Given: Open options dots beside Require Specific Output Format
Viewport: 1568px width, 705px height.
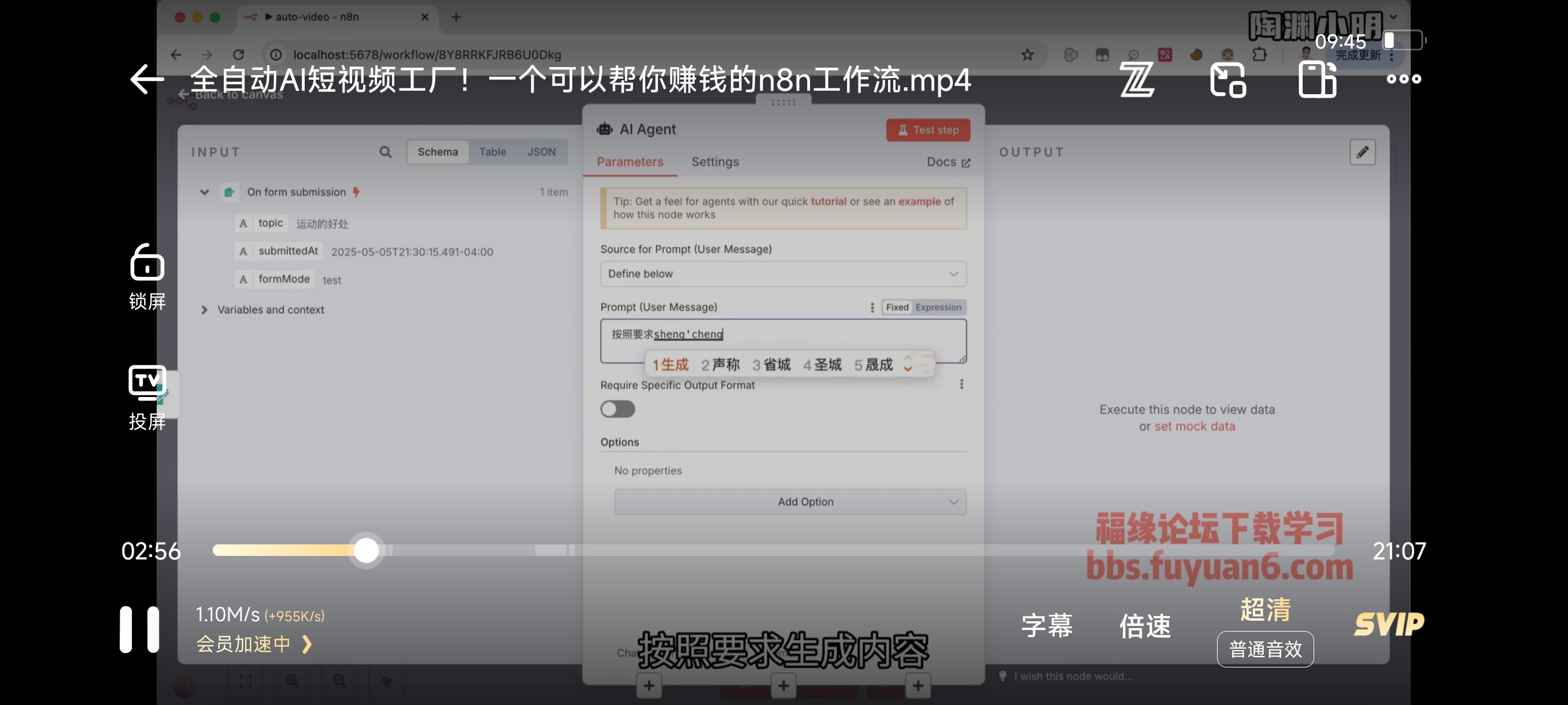Looking at the screenshot, I should pyautogui.click(x=961, y=384).
